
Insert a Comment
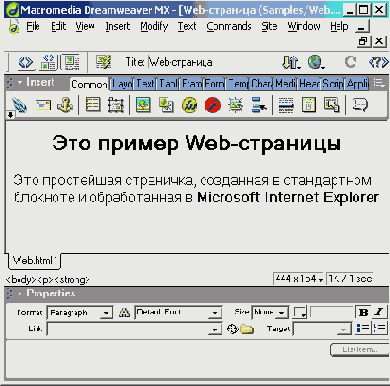(x=360, y=105)
